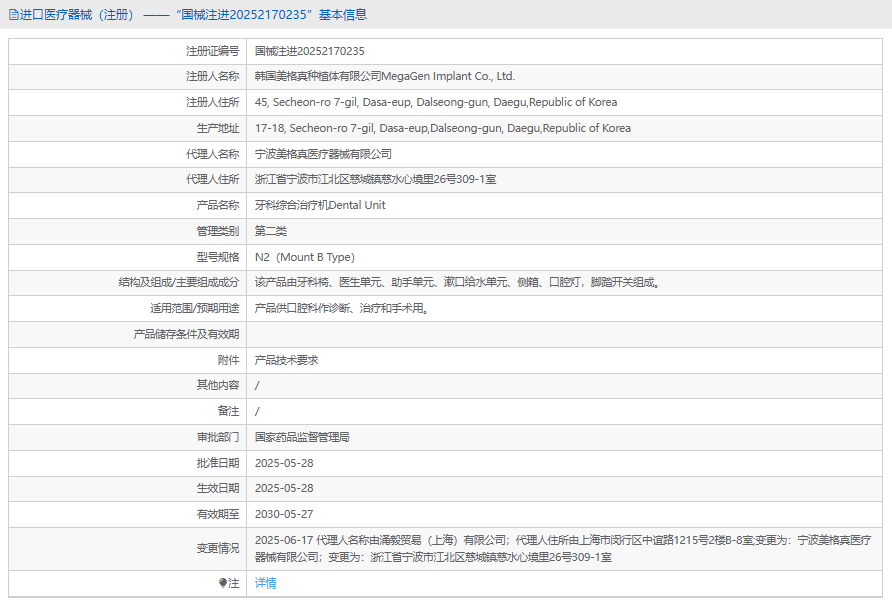Select the model value N2（Mount B Type）
The height and width of the screenshot is (601, 892).
tap(304, 257)
